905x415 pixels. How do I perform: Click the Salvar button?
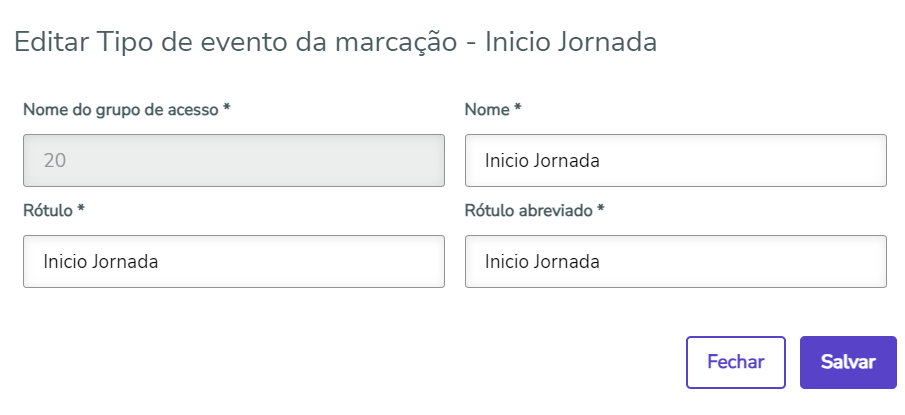[x=848, y=362]
